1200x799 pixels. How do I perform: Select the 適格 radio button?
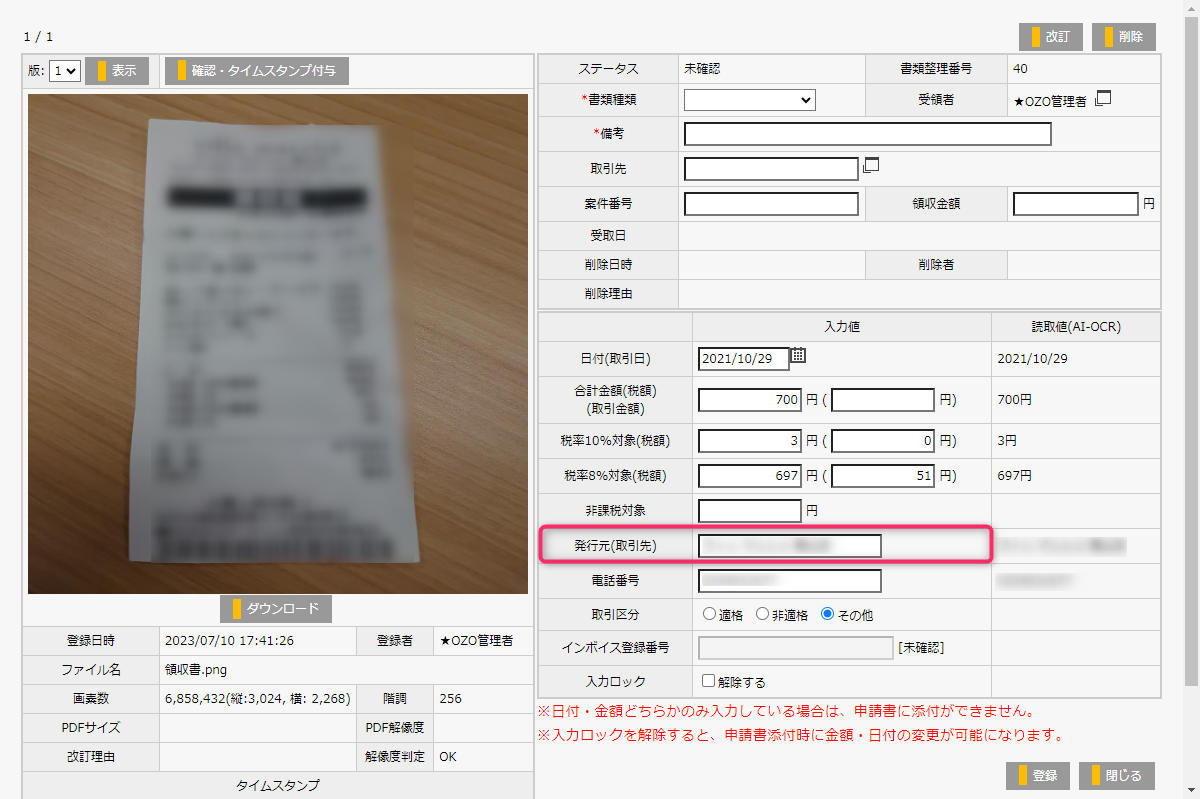pyautogui.click(x=710, y=614)
